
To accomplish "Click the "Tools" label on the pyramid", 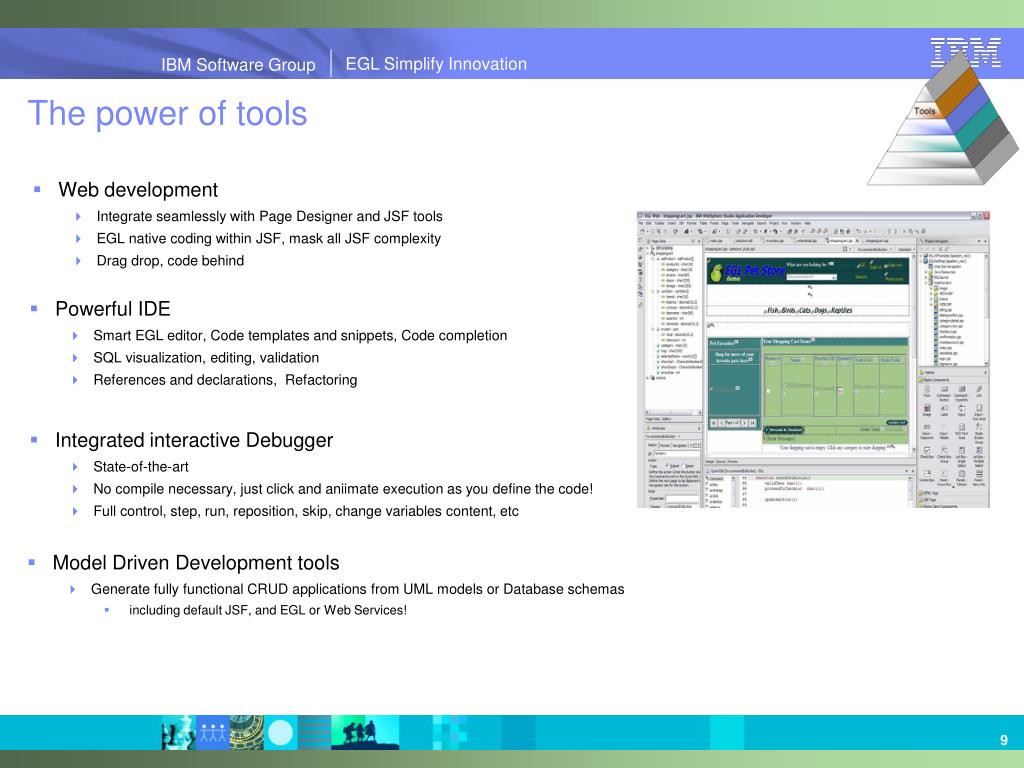I will (x=924, y=111).
